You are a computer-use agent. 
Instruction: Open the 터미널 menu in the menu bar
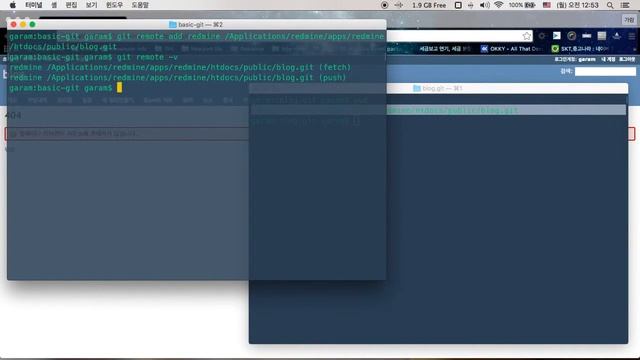(34, 5)
